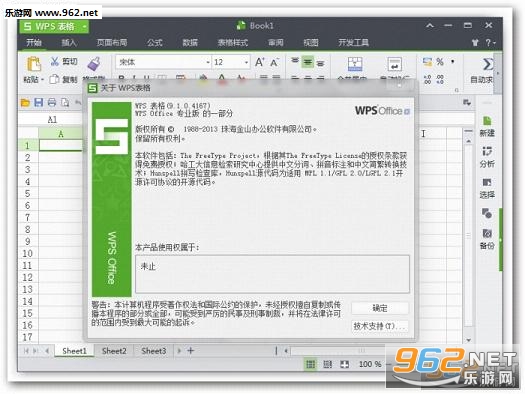Toggle the middle align icon
Image resolution: width=525 pixels, height=394 pixels.
tap(307, 62)
